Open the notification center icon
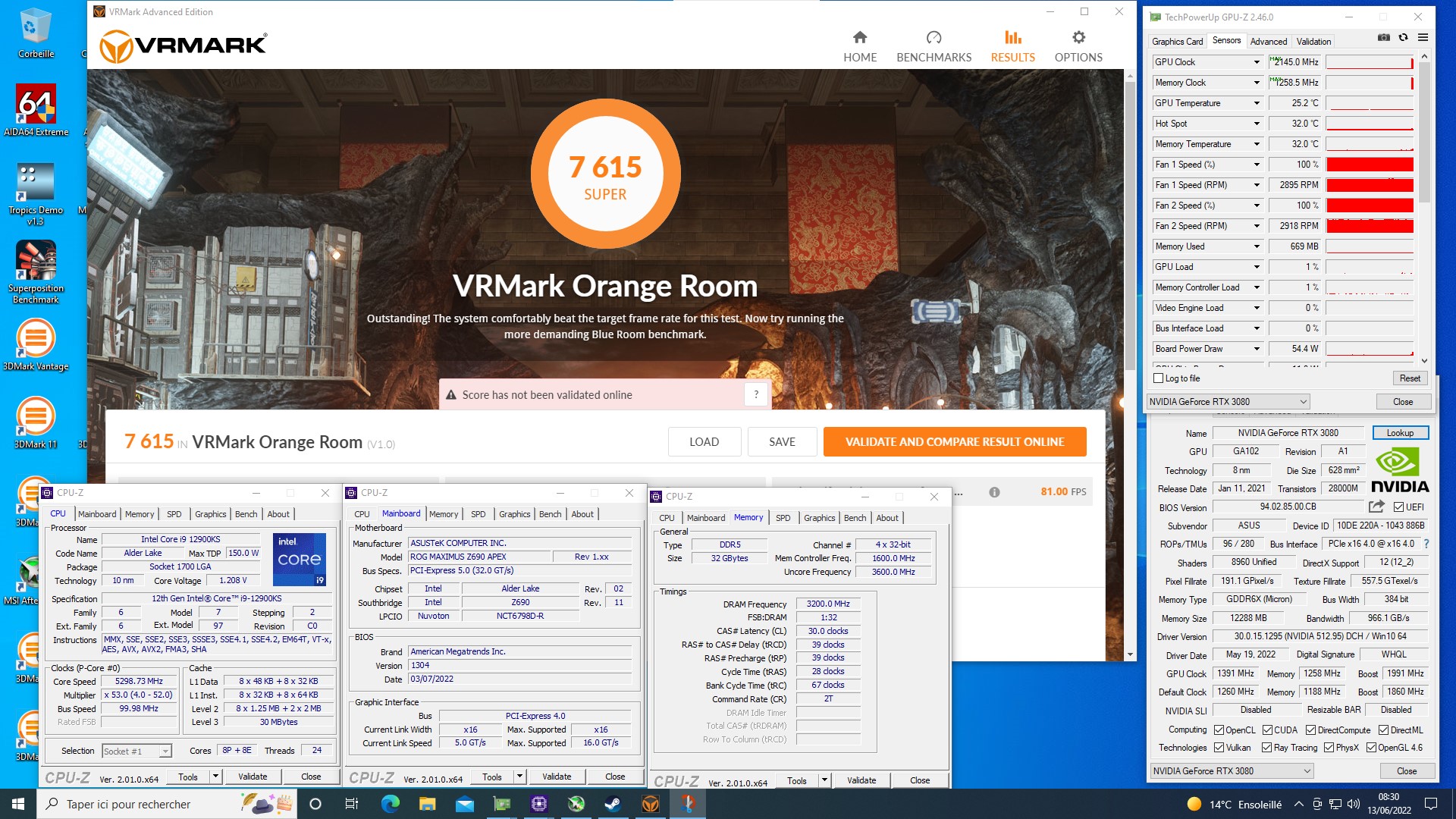1456x819 pixels. point(1431,804)
